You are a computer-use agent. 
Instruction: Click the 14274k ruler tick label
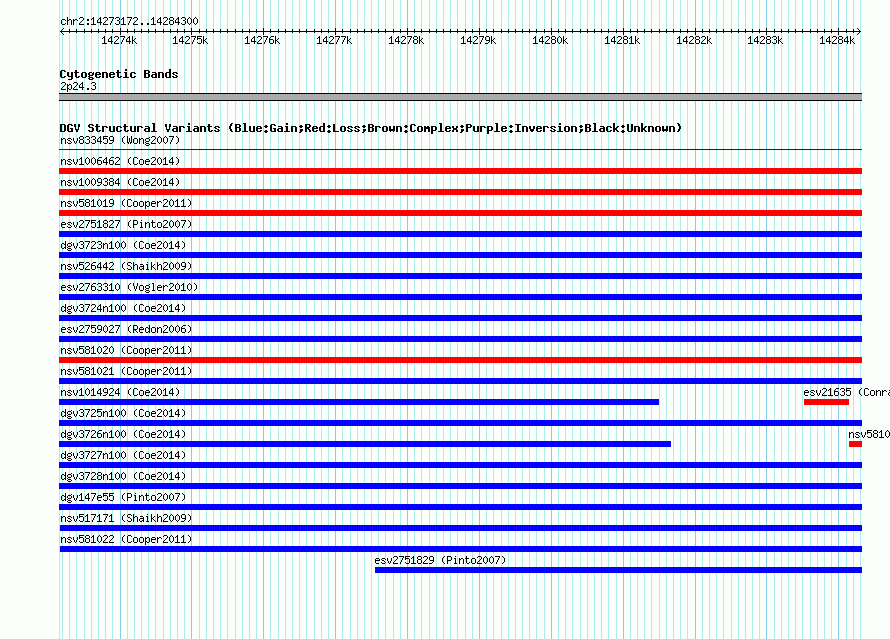(x=119, y=40)
